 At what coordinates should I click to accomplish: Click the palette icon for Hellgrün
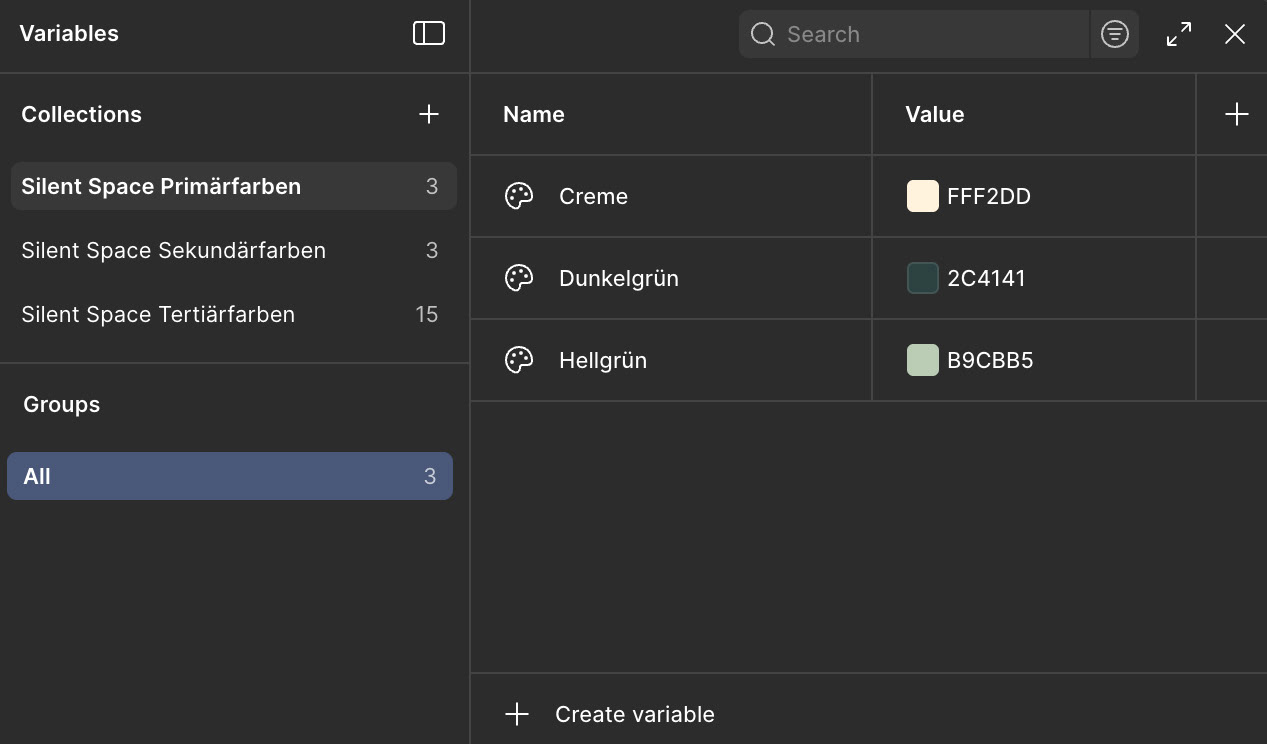click(519, 360)
